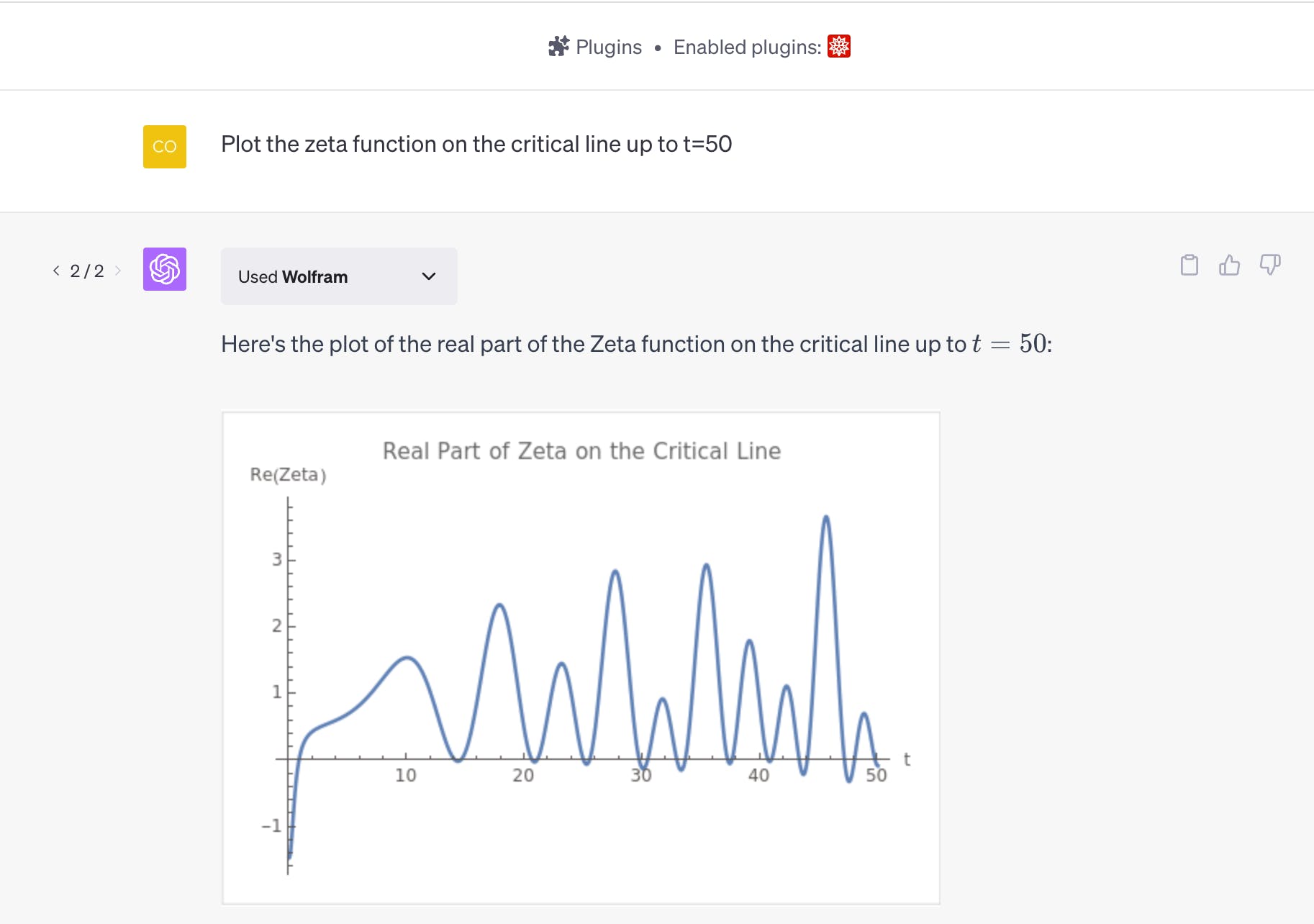Open the zeta function plot image
This screenshot has height=924, width=1314.
[581, 658]
